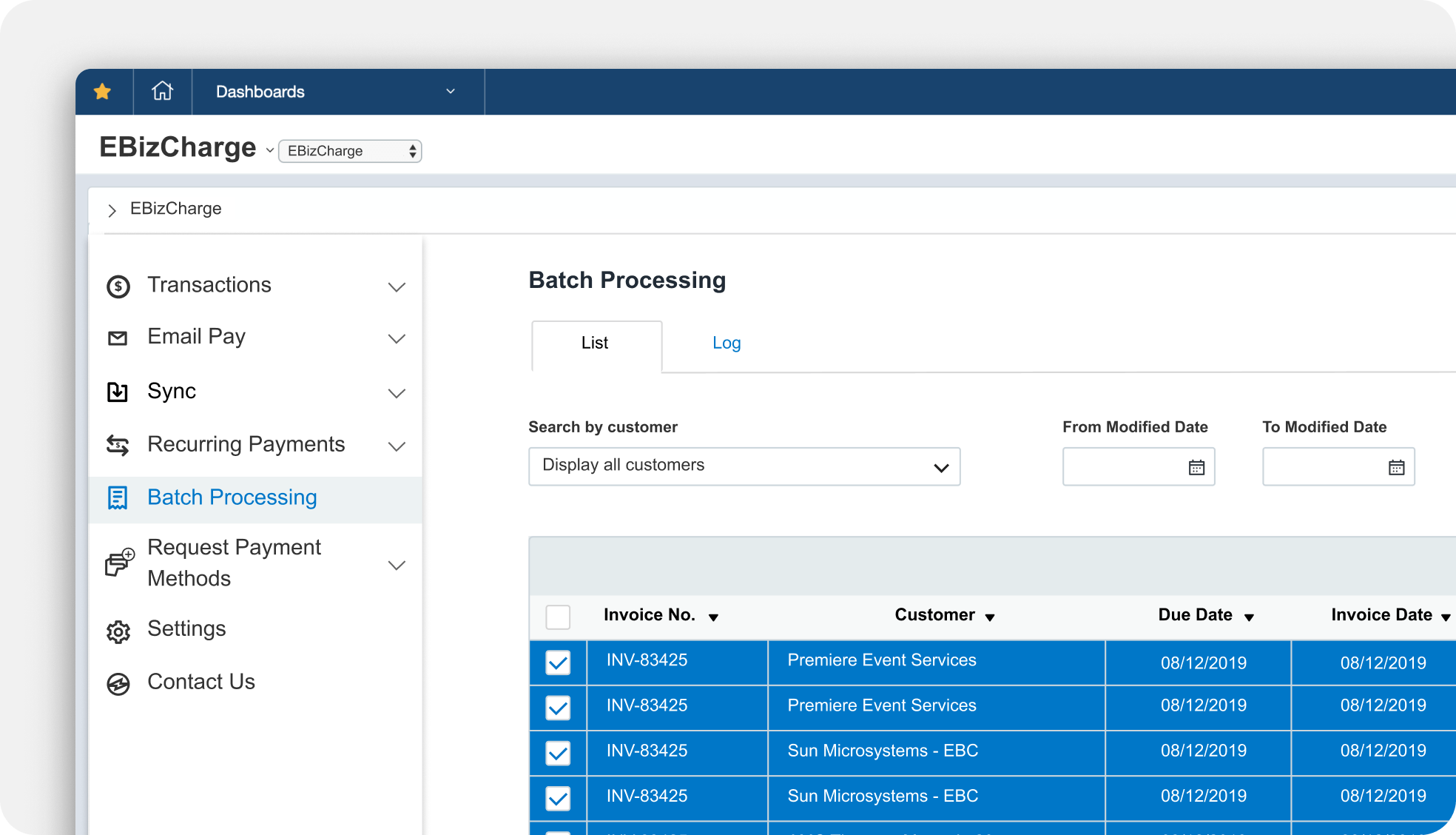Click the Settings gear icon
This screenshot has width=1456, height=835.
[118, 631]
